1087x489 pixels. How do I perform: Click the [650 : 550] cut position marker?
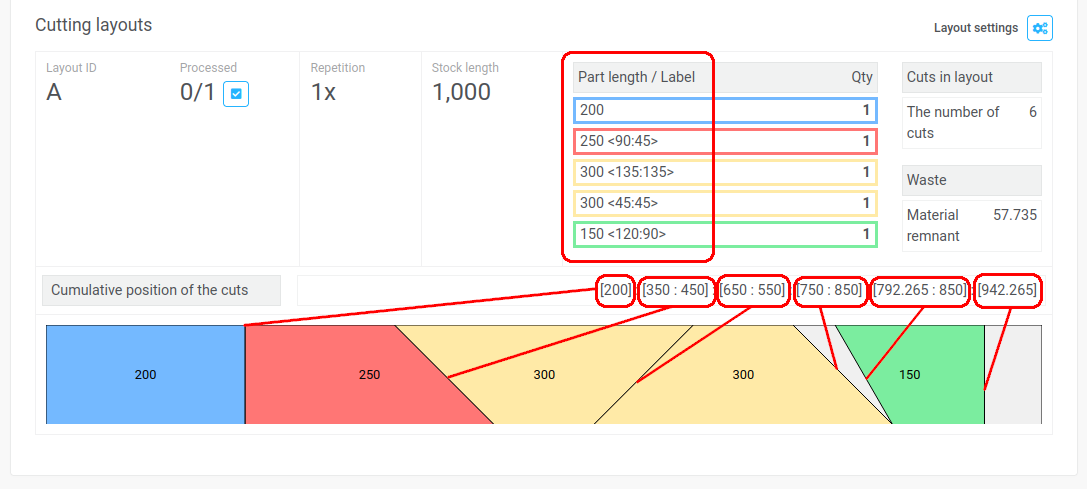tap(753, 290)
